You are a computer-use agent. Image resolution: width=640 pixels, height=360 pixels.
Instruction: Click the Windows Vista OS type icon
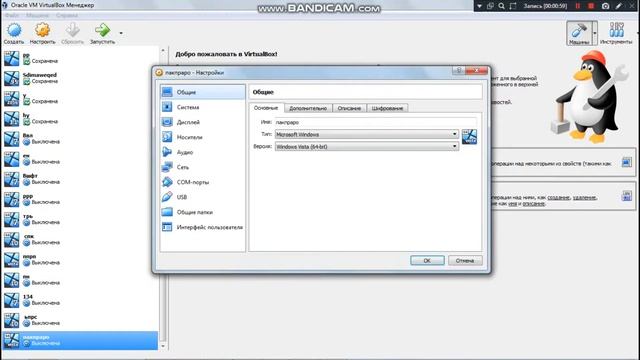469,137
